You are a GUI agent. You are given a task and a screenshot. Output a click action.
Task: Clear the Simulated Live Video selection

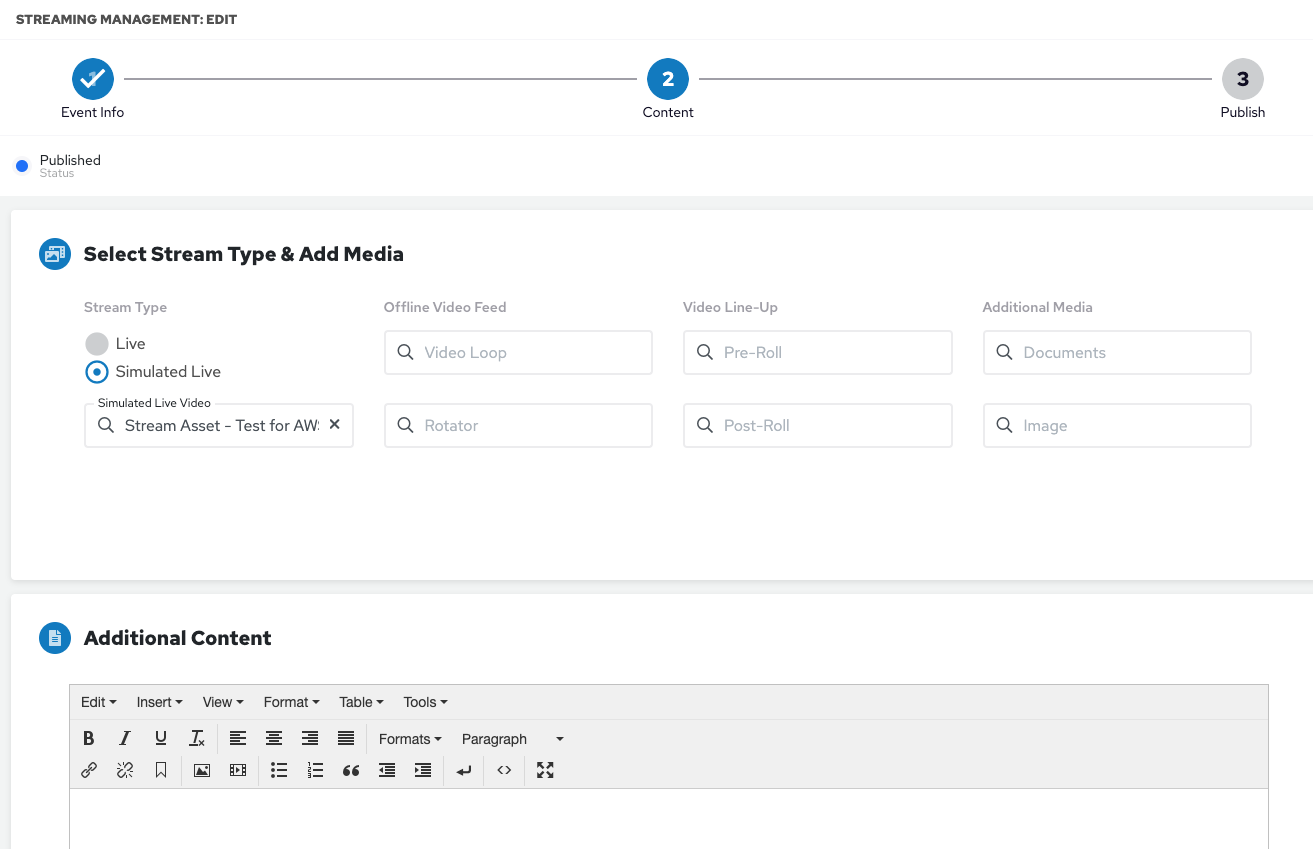[335, 425]
